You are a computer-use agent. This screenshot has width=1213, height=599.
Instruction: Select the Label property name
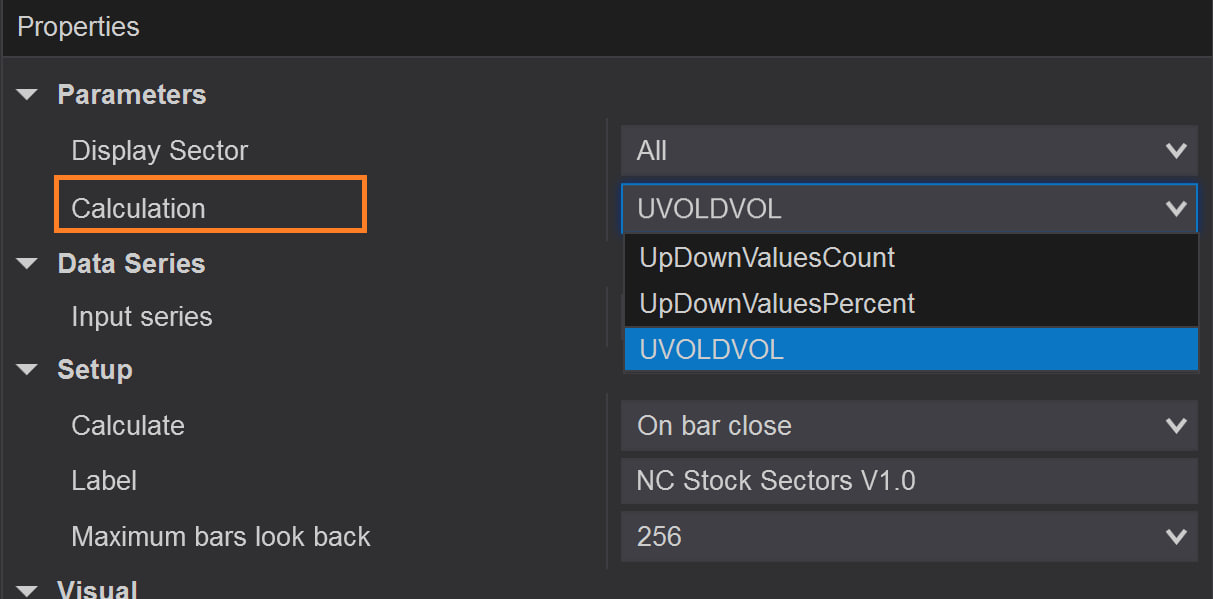coord(104,481)
